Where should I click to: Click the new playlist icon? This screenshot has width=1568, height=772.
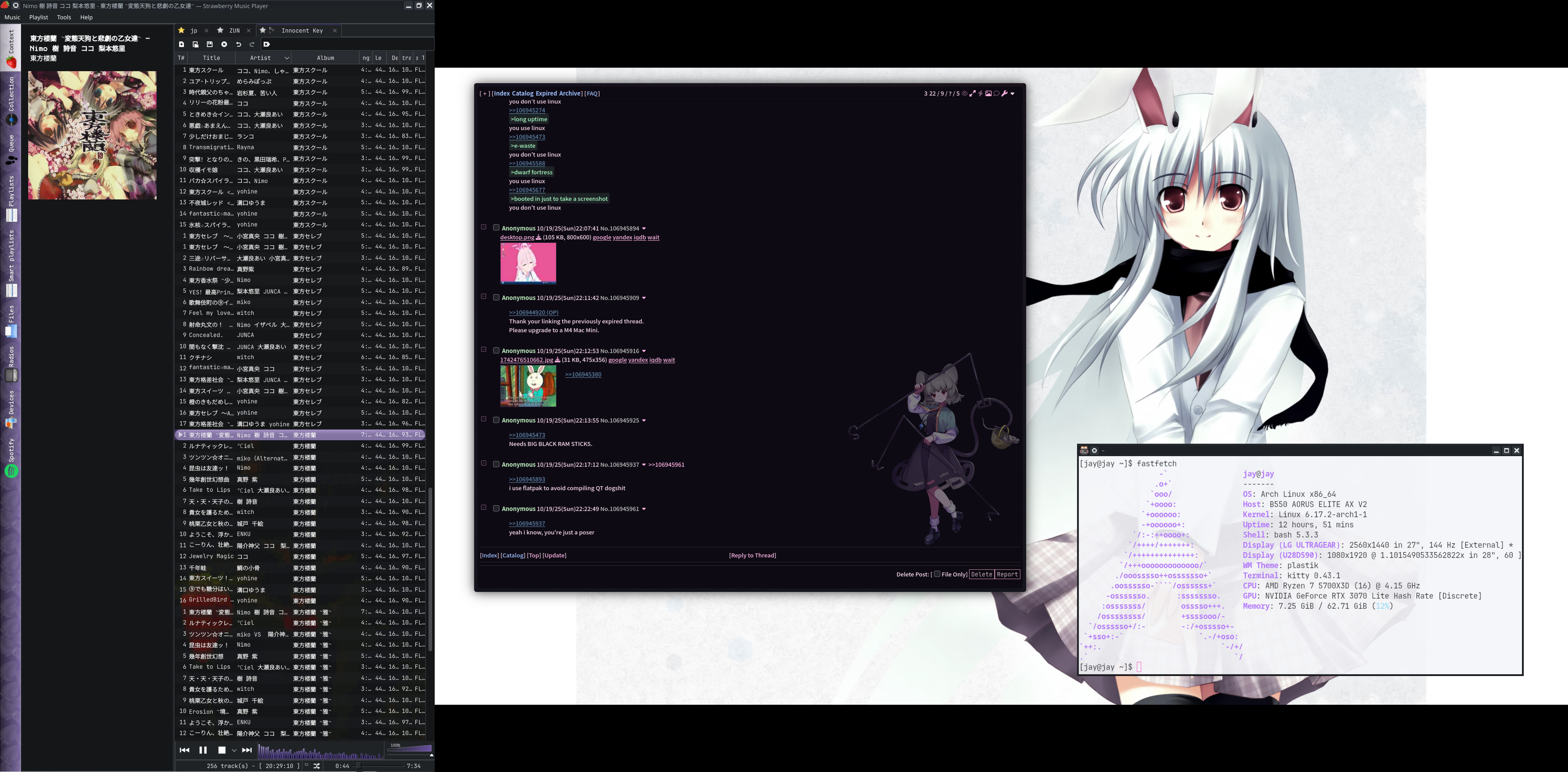tap(182, 44)
